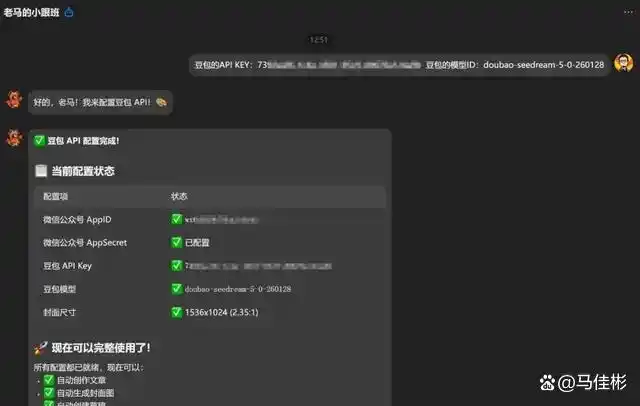This screenshot has height=406, width=640.
Task: Click the blurred 豆包 API Key value
Action: (258, 266)
